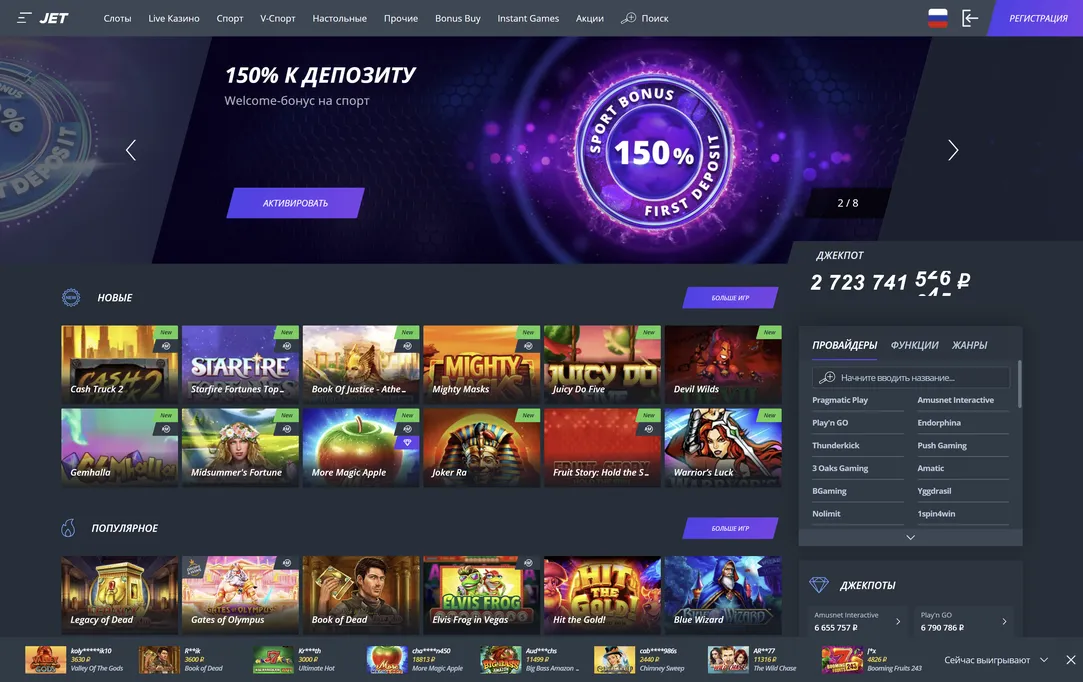The image size is (1083, 682).
Task: Click the flame icon beside Популярное
Action: click(68, 528)
